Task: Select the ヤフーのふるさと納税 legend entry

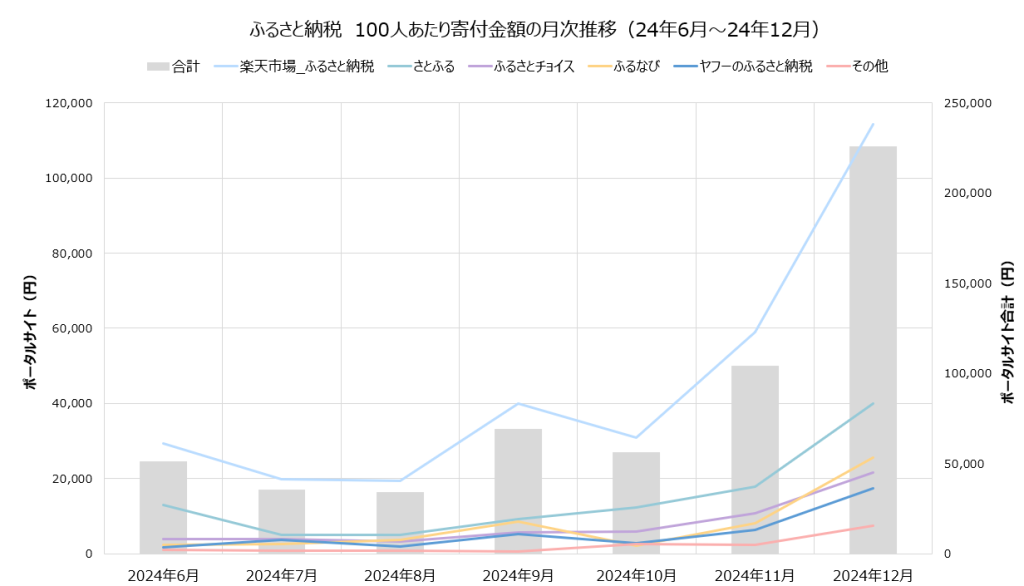Action: tap(743, 66)
